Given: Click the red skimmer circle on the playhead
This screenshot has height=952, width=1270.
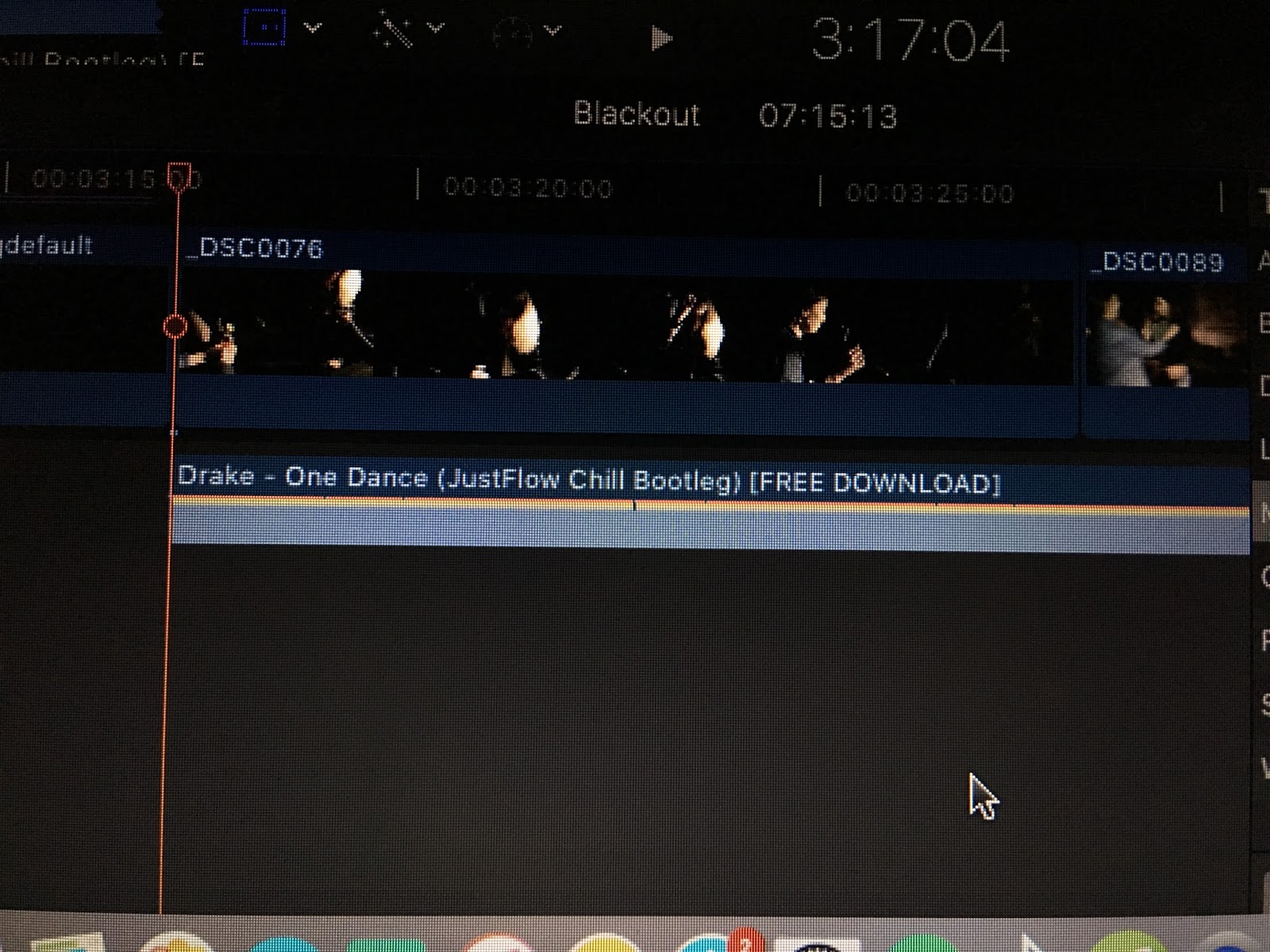Looking at the screenshot, I should [175, 325].
